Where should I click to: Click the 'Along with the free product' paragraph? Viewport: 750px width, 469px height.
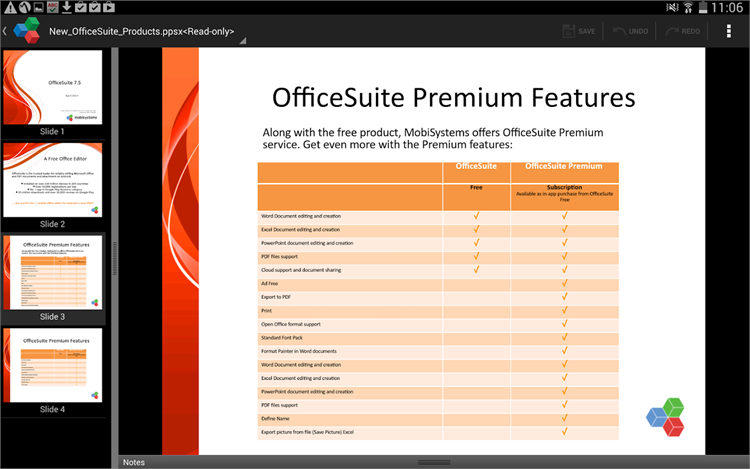(433, 139)
